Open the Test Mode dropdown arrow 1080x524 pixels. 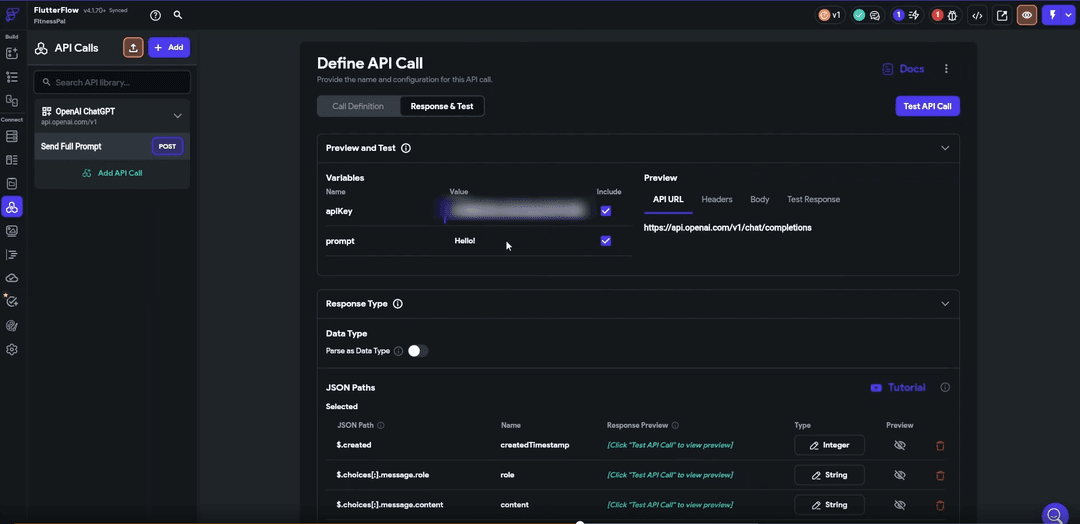coord(1070,15)
